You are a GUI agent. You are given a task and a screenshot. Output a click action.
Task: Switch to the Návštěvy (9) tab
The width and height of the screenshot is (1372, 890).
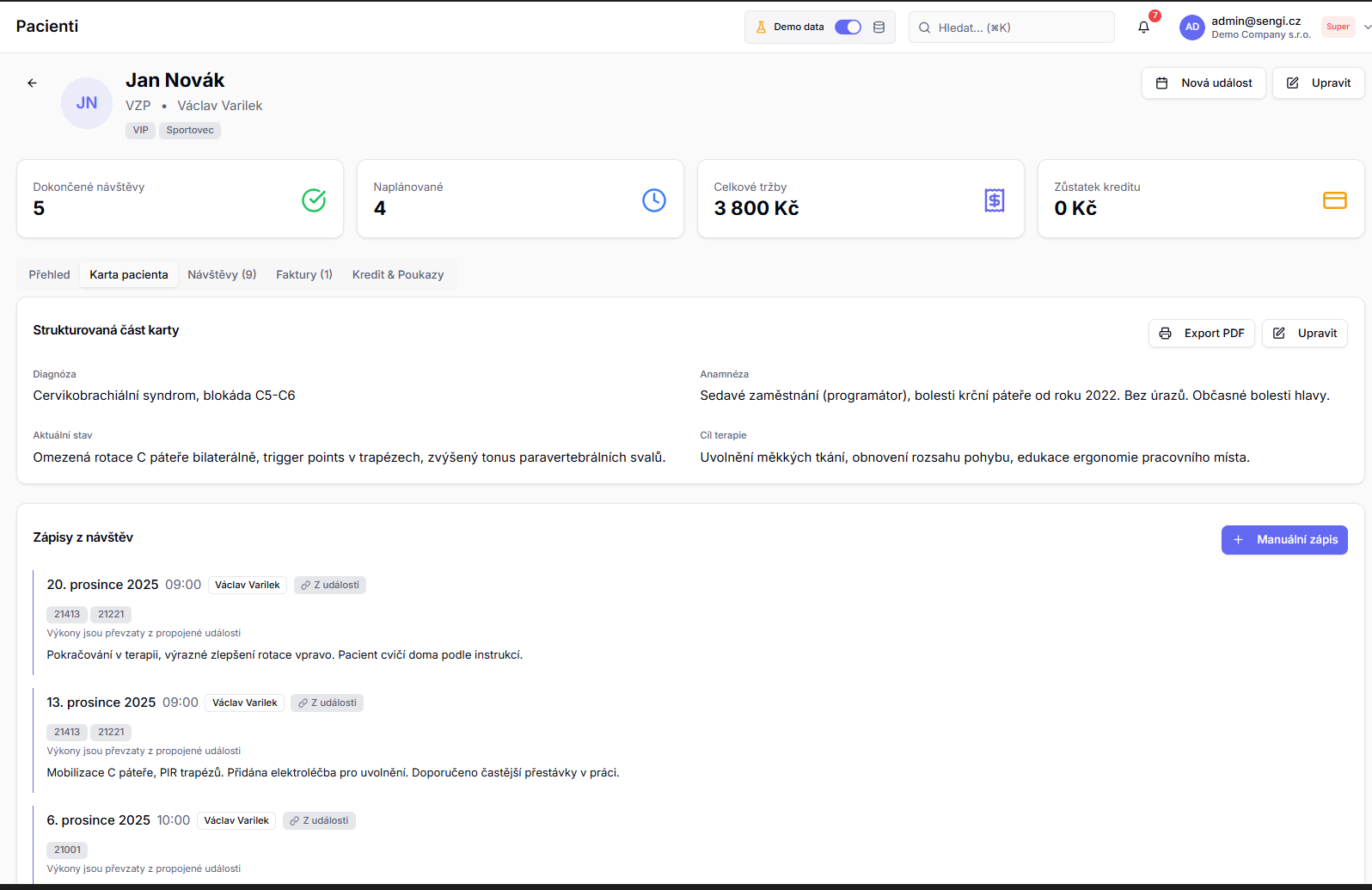[222, 274]
